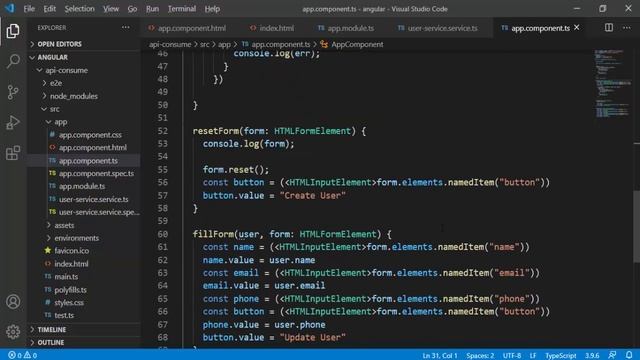
Task: Open the Explorer view in activity bar
Action: tap(13, 31)
